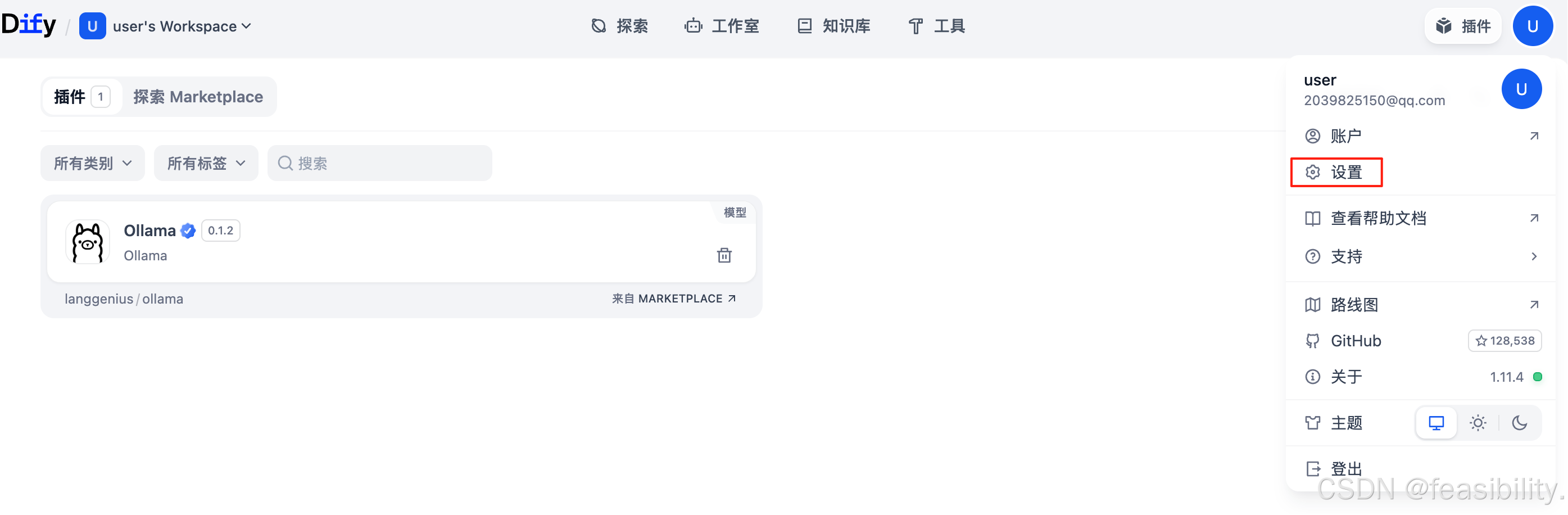This screenshot has width=1568, height=515.
Task: Open the 来自 MARKETPLACE link
Action: [x=674, y=299]
